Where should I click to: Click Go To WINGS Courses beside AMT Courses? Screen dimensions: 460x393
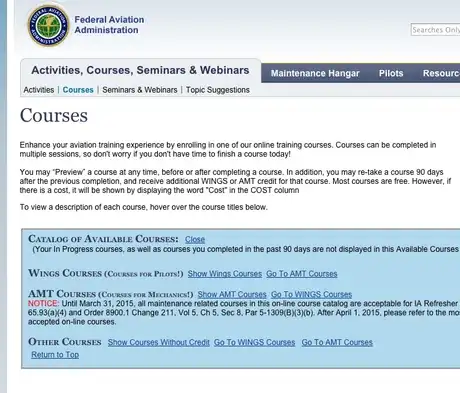pyautogui.click(x=311, y=294)
